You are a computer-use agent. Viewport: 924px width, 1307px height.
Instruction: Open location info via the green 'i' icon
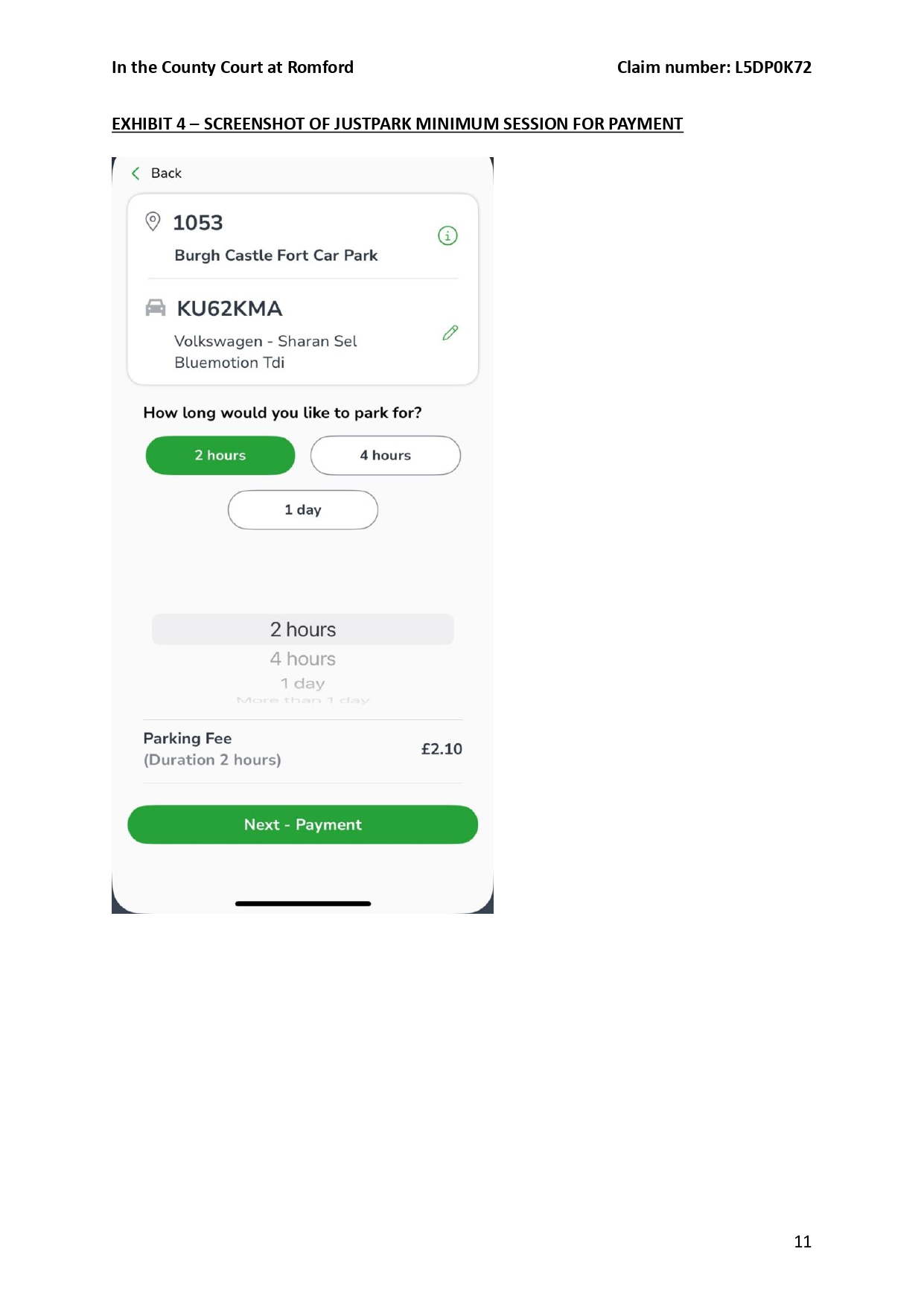pos(447,236)
